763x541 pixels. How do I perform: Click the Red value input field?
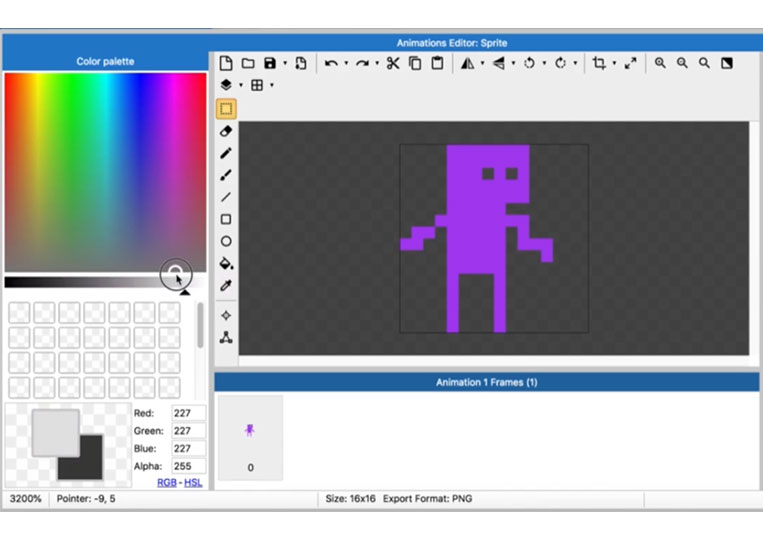[189, 413]
